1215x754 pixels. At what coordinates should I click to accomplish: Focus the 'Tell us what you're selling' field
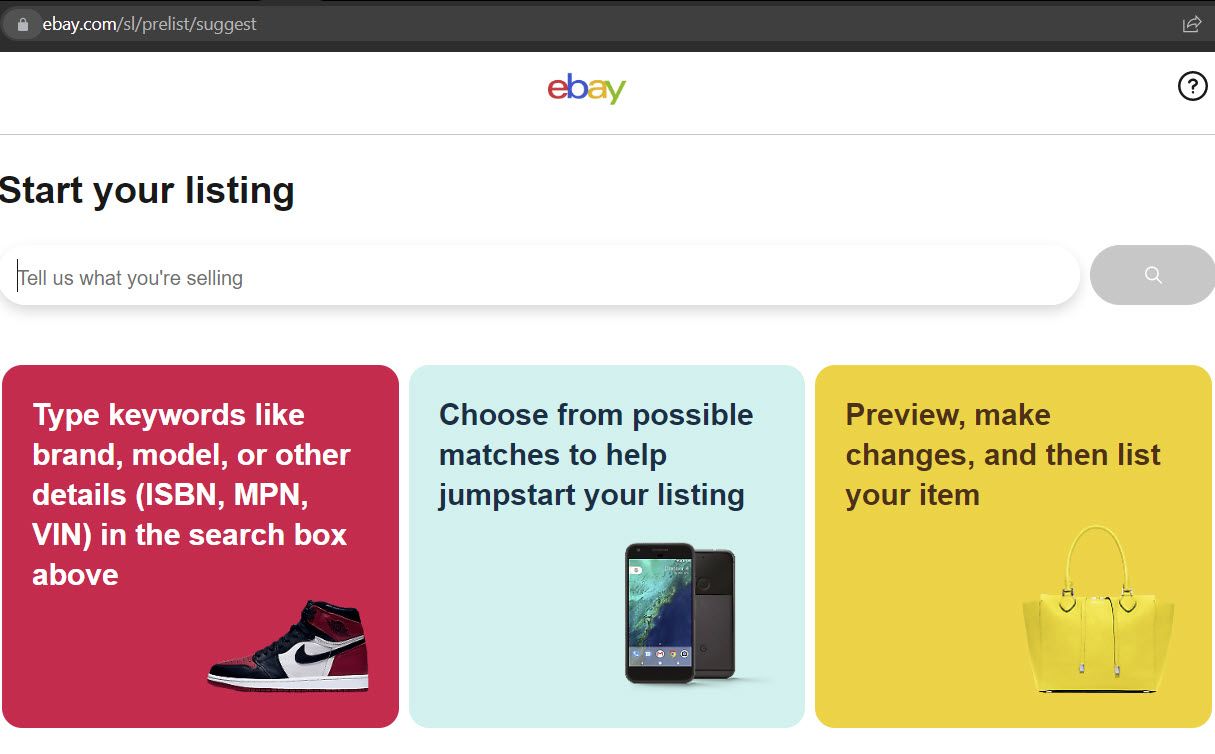pyautogui.click(x=540, y=277)
